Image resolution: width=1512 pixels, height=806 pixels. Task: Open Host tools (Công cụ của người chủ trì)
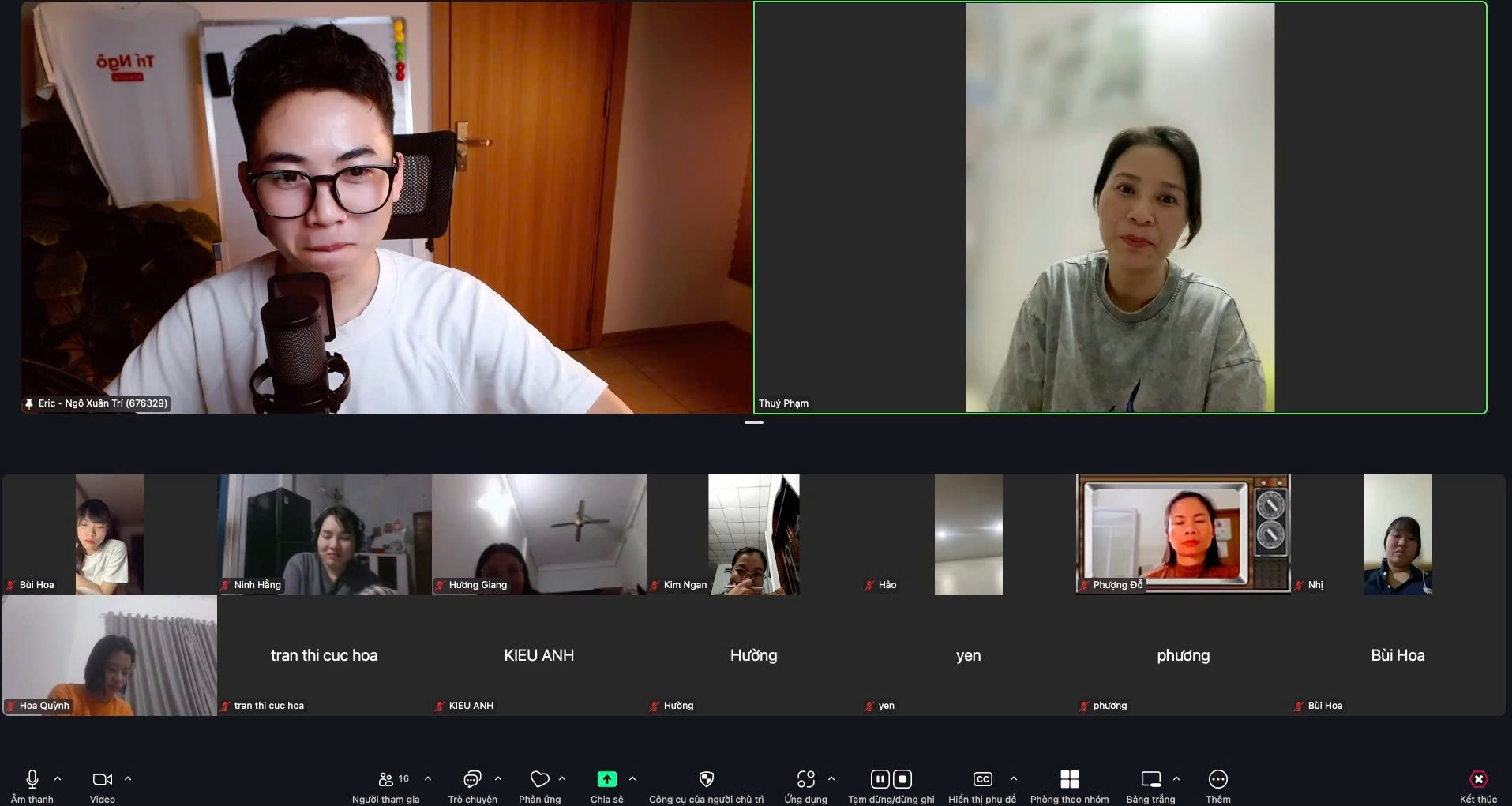(x=706, y=780)
